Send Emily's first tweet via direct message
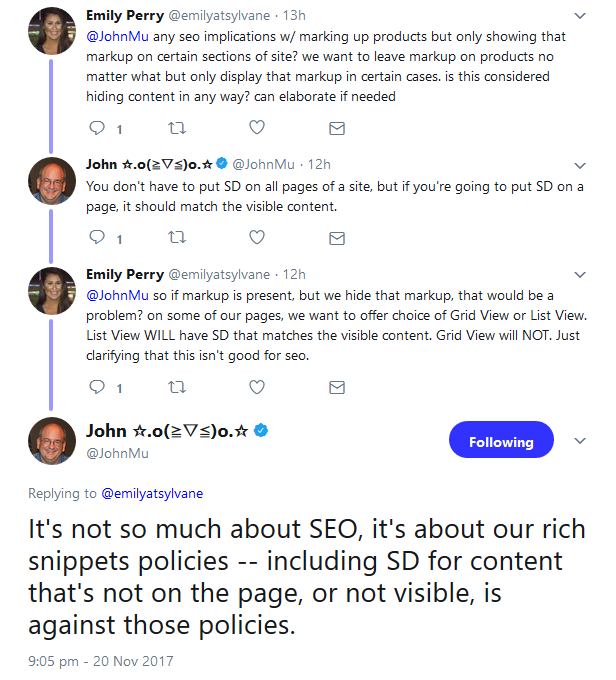The height and width of the screenshot is (680, 616). click(x=337, y=128)
